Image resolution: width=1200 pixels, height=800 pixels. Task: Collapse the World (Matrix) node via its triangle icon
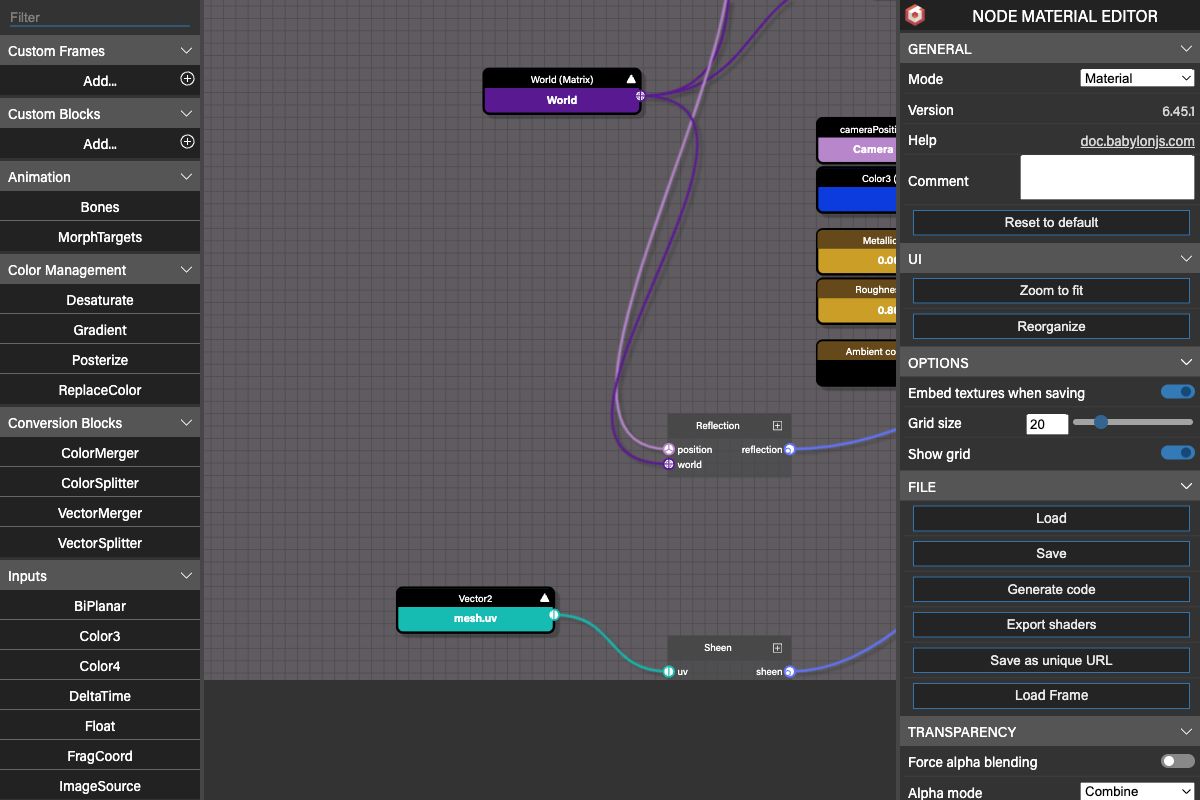point(629,78)
